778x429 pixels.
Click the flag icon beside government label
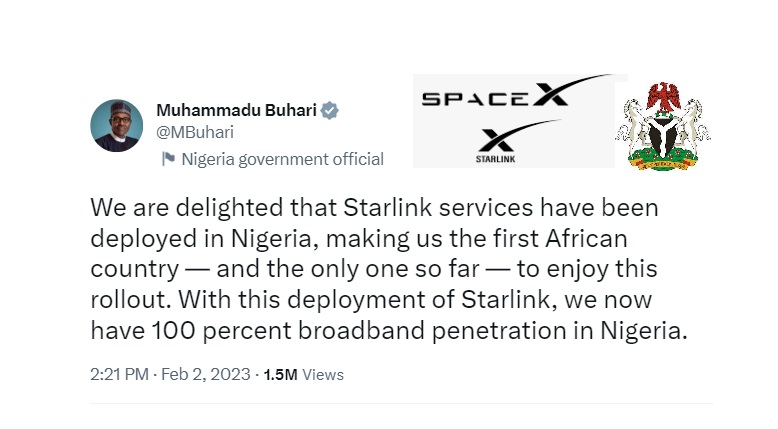tap(168, 159)
